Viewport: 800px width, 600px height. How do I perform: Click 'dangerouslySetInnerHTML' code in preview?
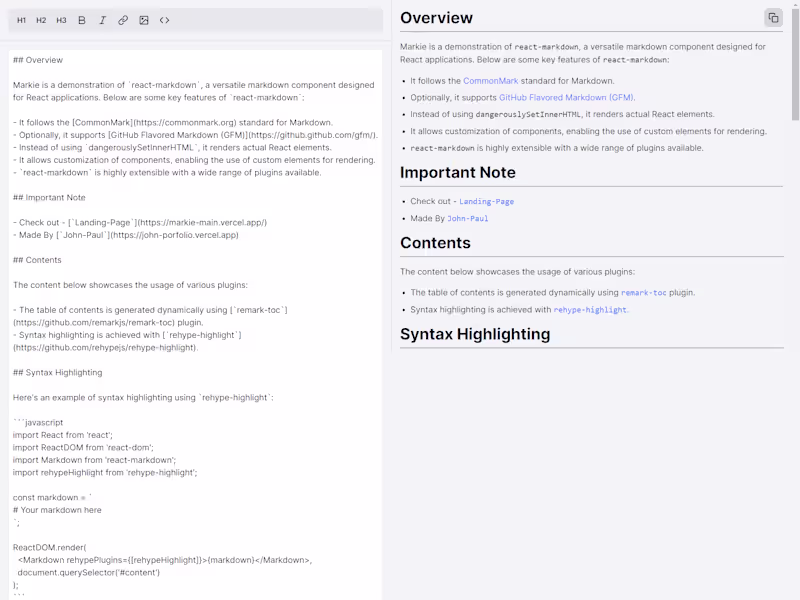click(x=528, y=114)
